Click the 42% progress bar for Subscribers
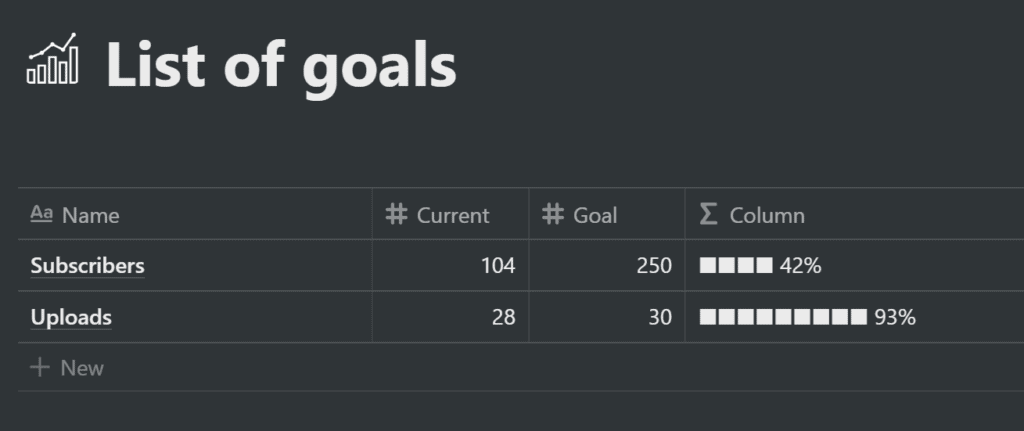The image size is (1024, 431). point(760,266)
